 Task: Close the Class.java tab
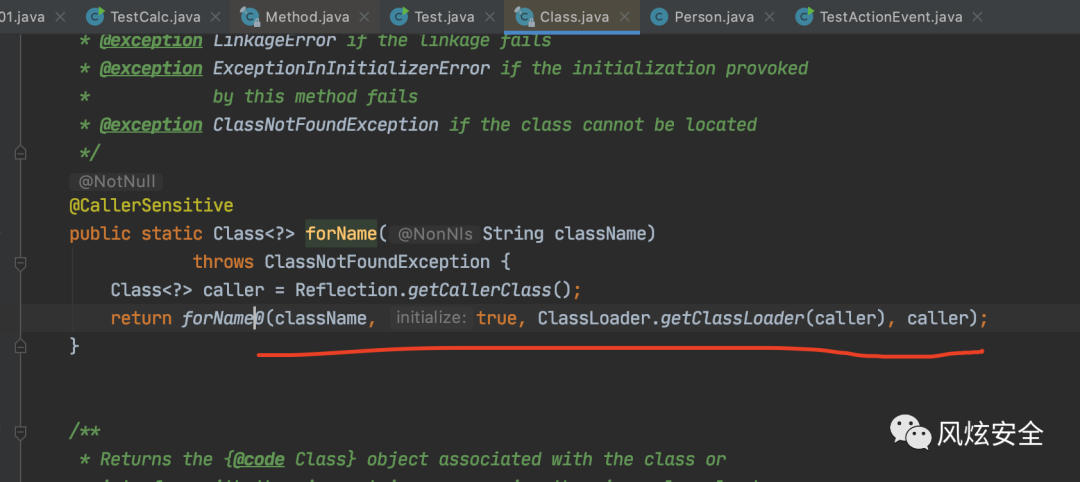(x=625, y=17)
